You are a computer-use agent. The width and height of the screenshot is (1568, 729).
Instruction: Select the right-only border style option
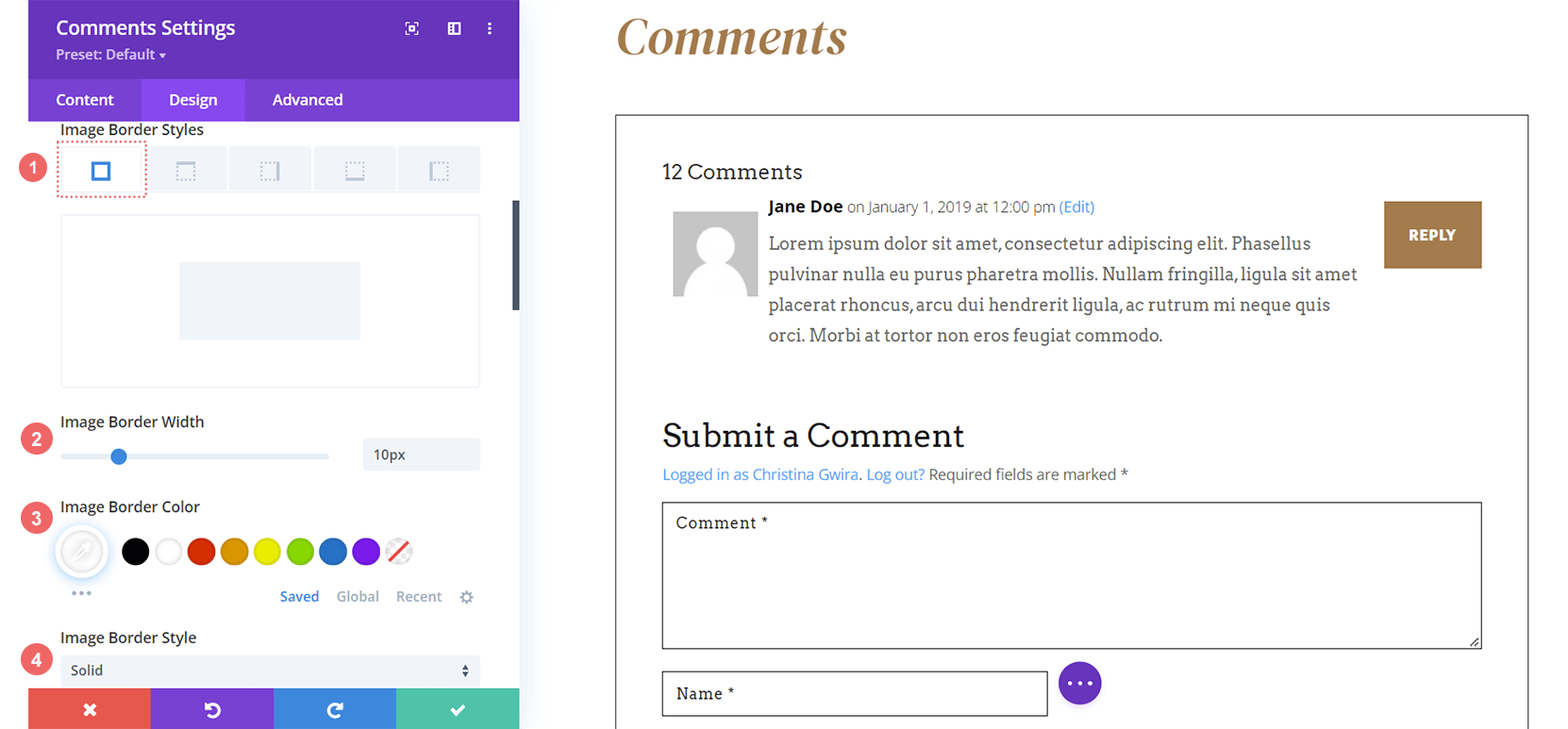click(x=270, y=168)
